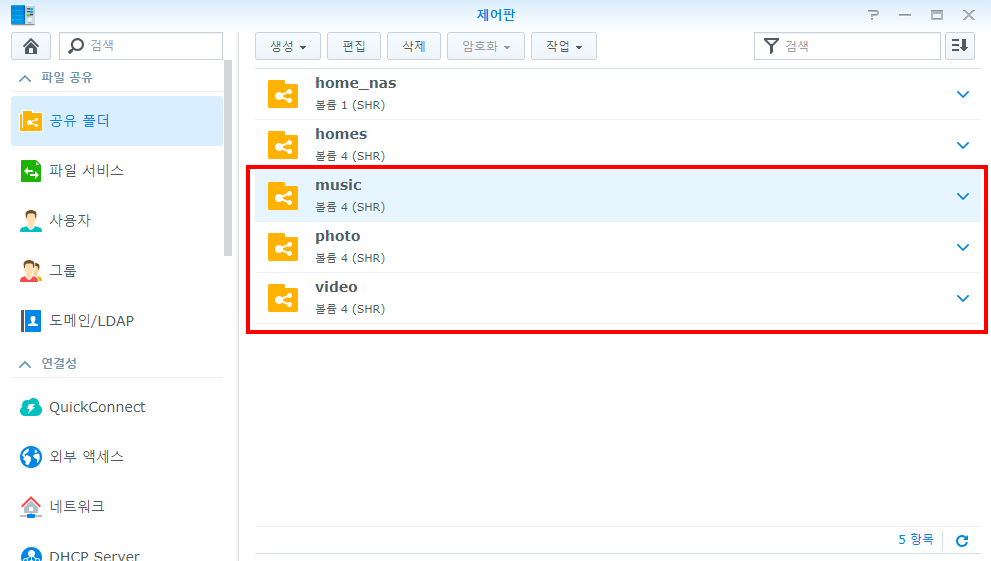Click the sidebar search field
Screen dimensions: 991x561
(x=141, y=46)
